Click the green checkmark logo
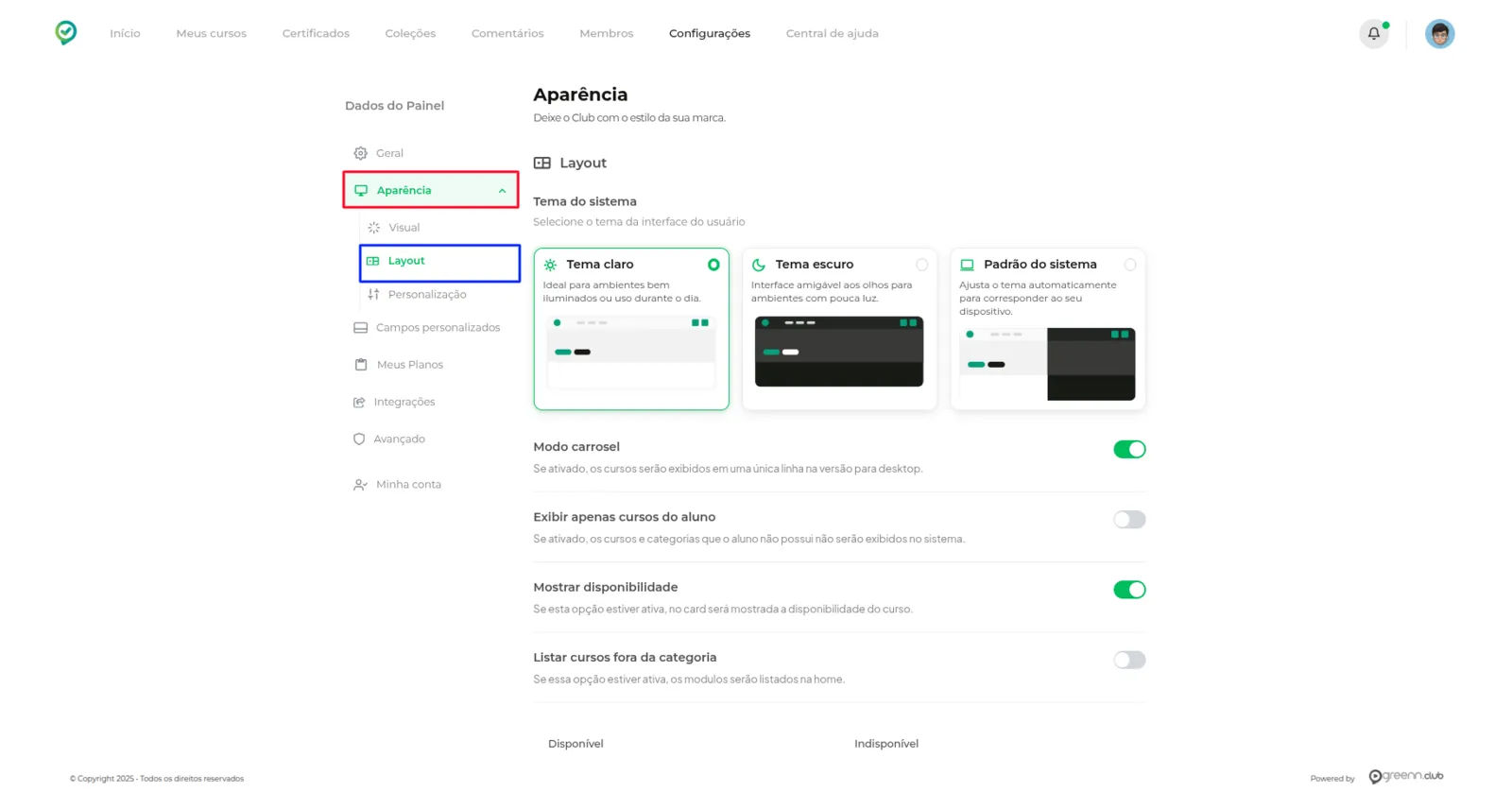The width and height of the screenshot is (1512, 792). pyautogui.click(x=65, y=33)
